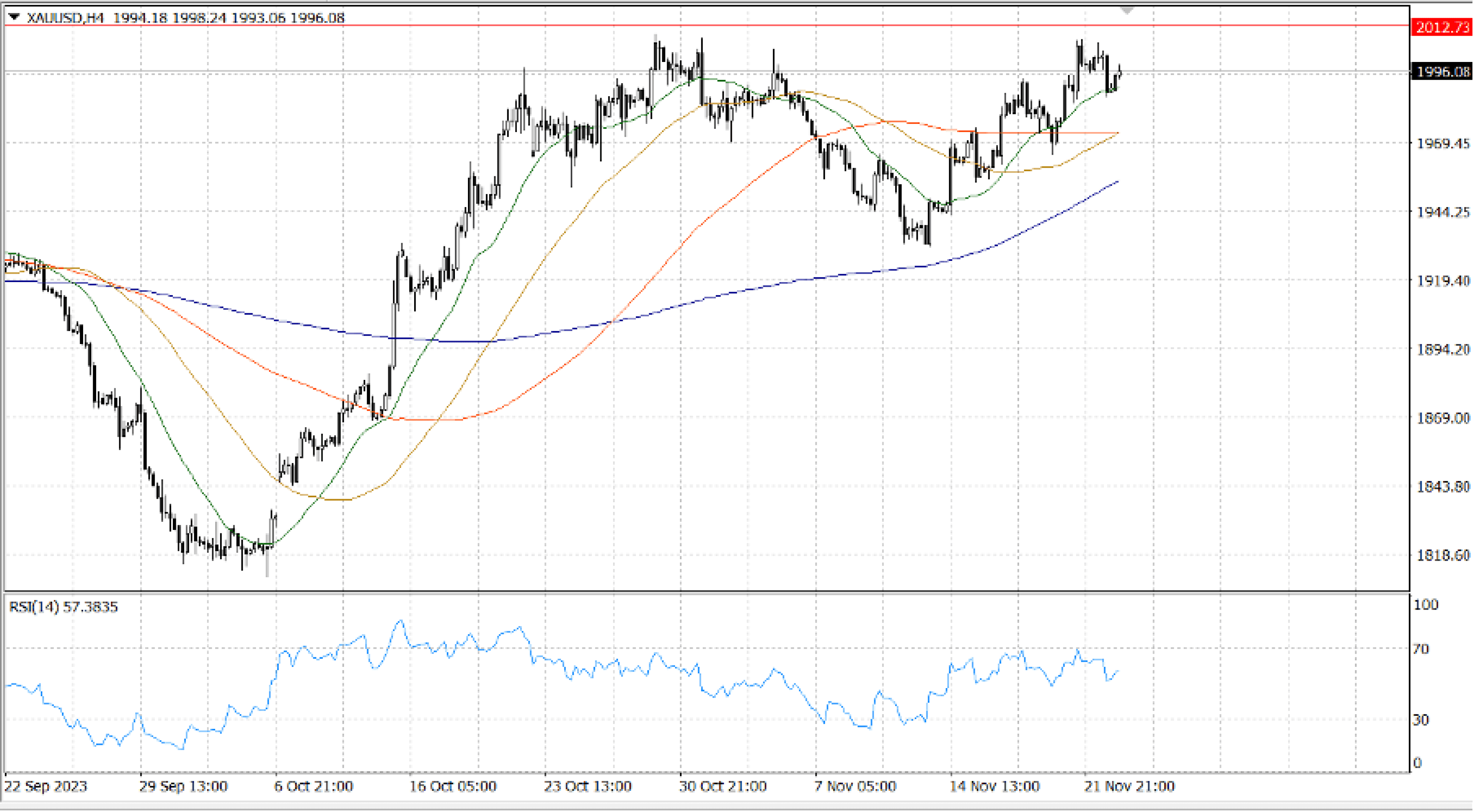
Task: Click the 1919.40 price scale label
Action: [1442, 281]
